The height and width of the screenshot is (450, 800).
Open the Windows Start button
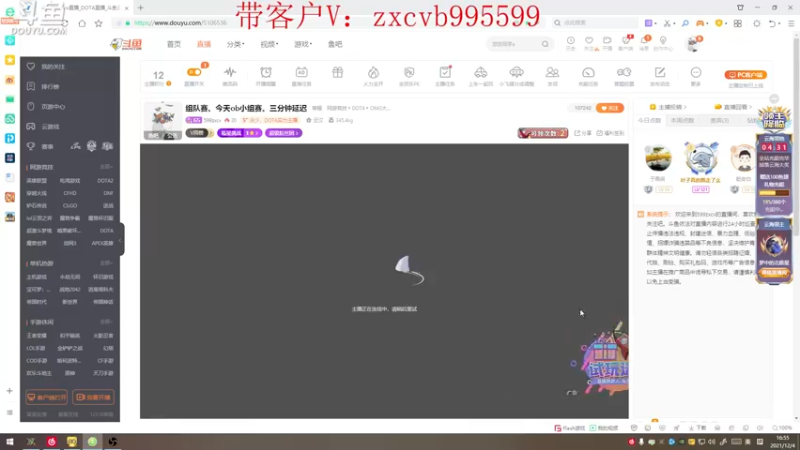click(x=10, y=442)
